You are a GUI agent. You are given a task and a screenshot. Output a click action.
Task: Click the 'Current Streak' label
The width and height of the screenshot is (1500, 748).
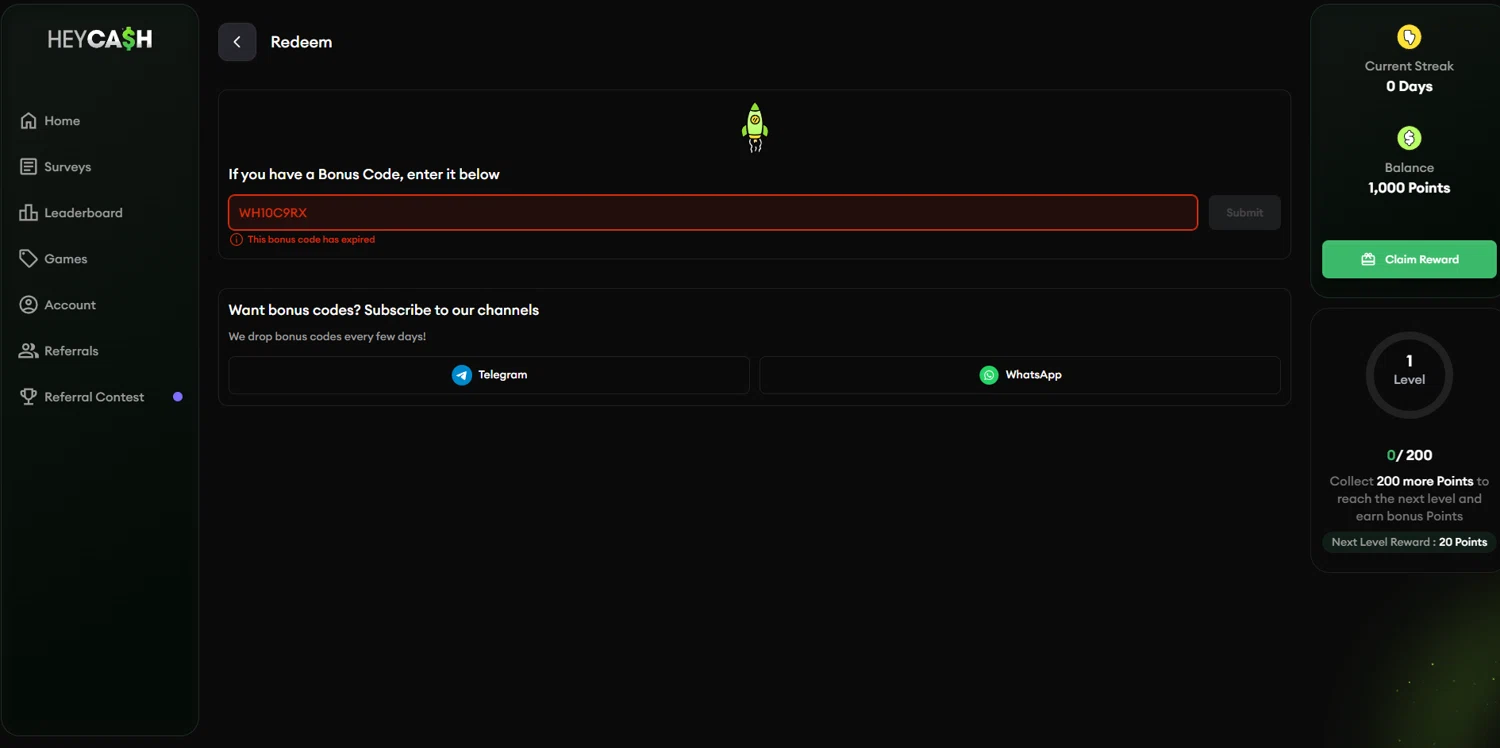click(x=1409, y=66)
